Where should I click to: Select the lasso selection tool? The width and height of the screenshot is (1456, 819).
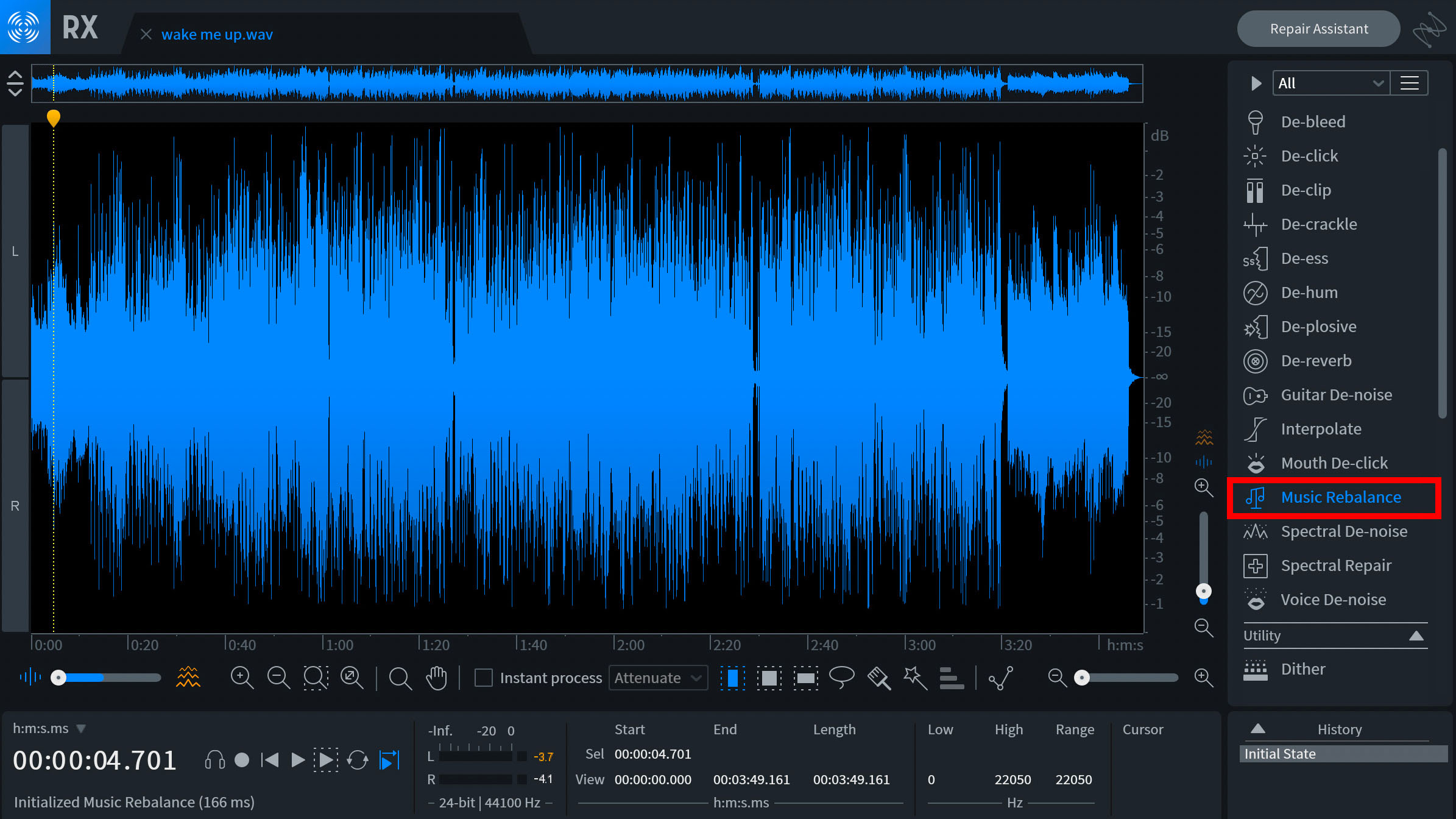(842, 678)
